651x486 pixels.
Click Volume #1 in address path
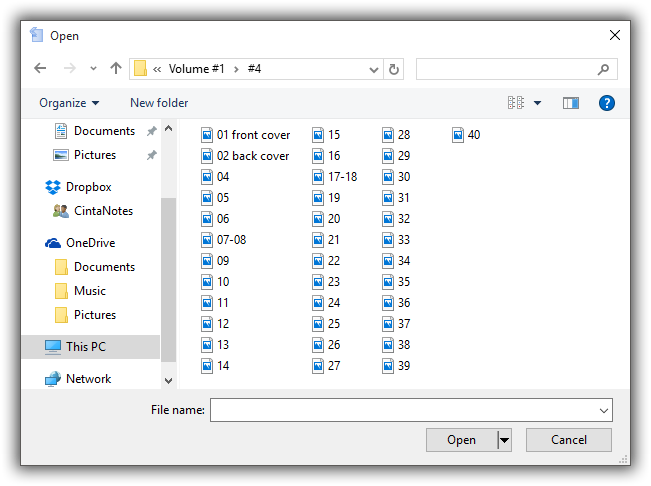pyautogui.click(x=196, y=69)
